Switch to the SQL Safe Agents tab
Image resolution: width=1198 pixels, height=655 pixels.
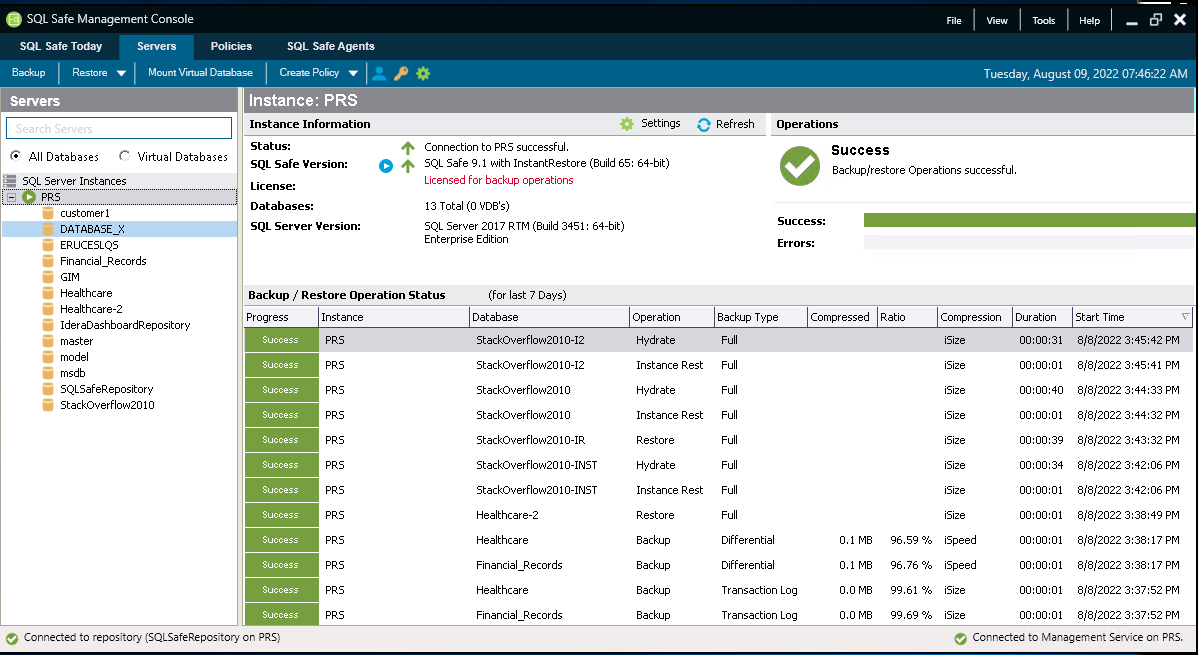tap(330, 47)
